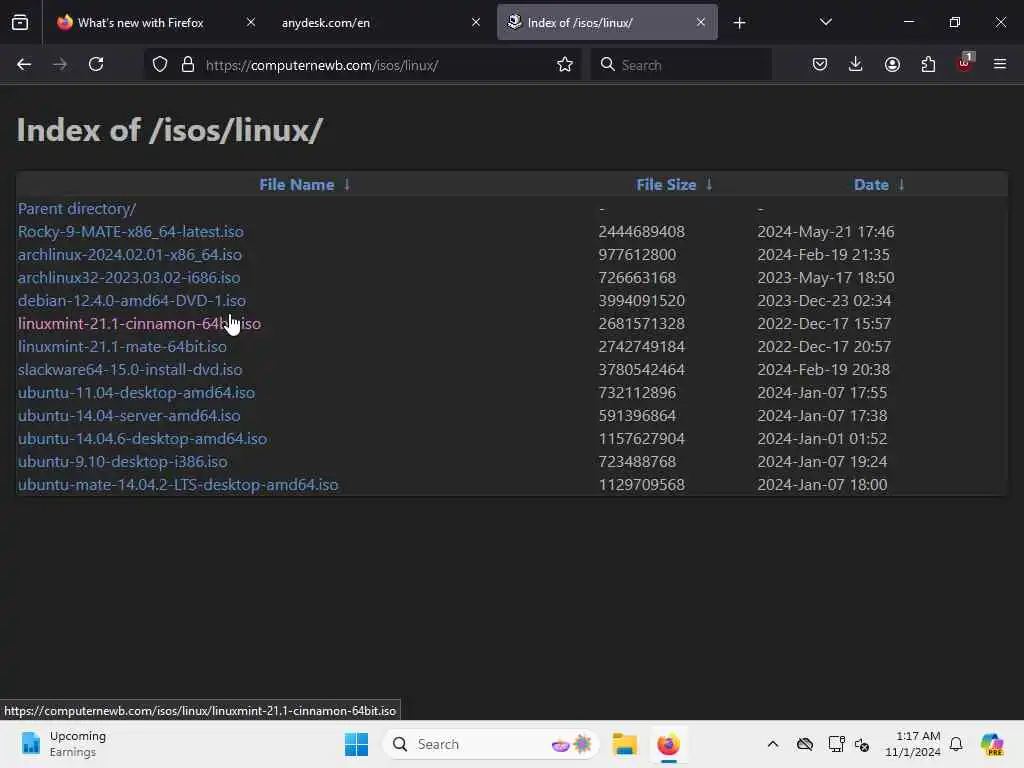This screenshot has height=768, width=1024.
Task: Sort listing by File Name header
Action: (x=296, y=185)
